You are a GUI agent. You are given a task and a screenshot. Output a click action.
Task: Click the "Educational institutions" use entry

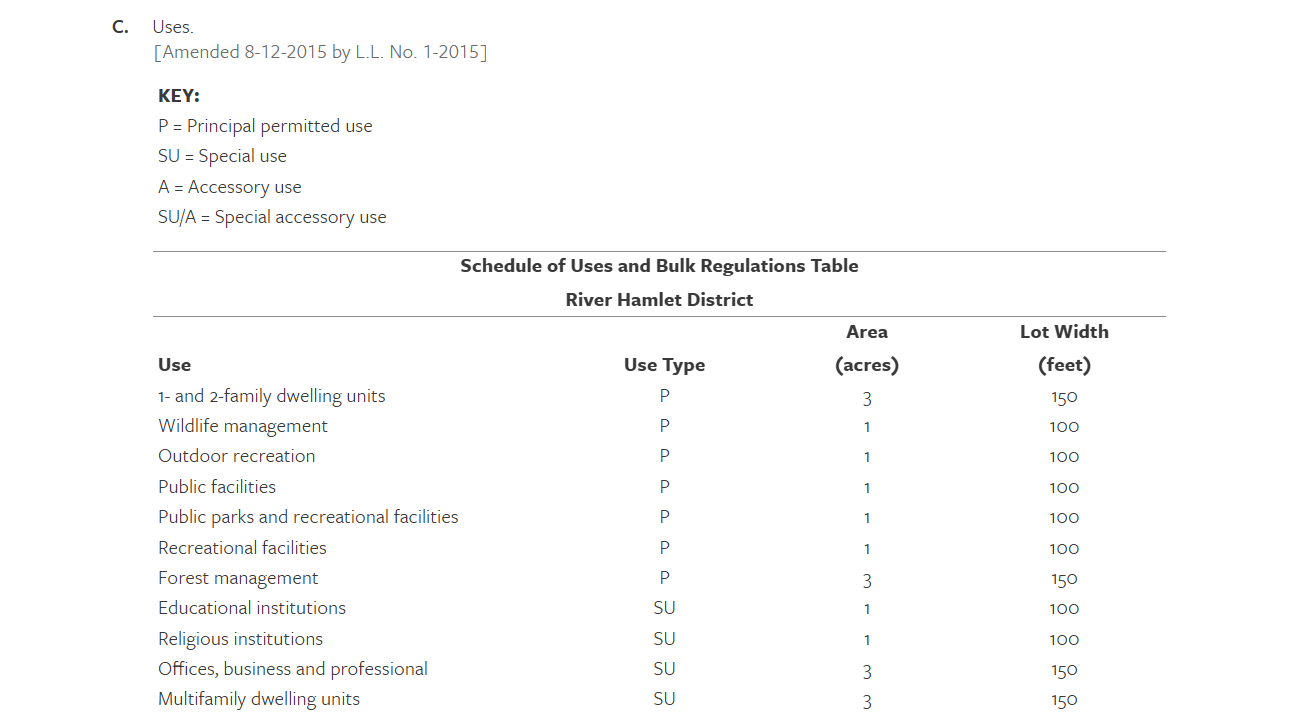(x=252, y=608)
